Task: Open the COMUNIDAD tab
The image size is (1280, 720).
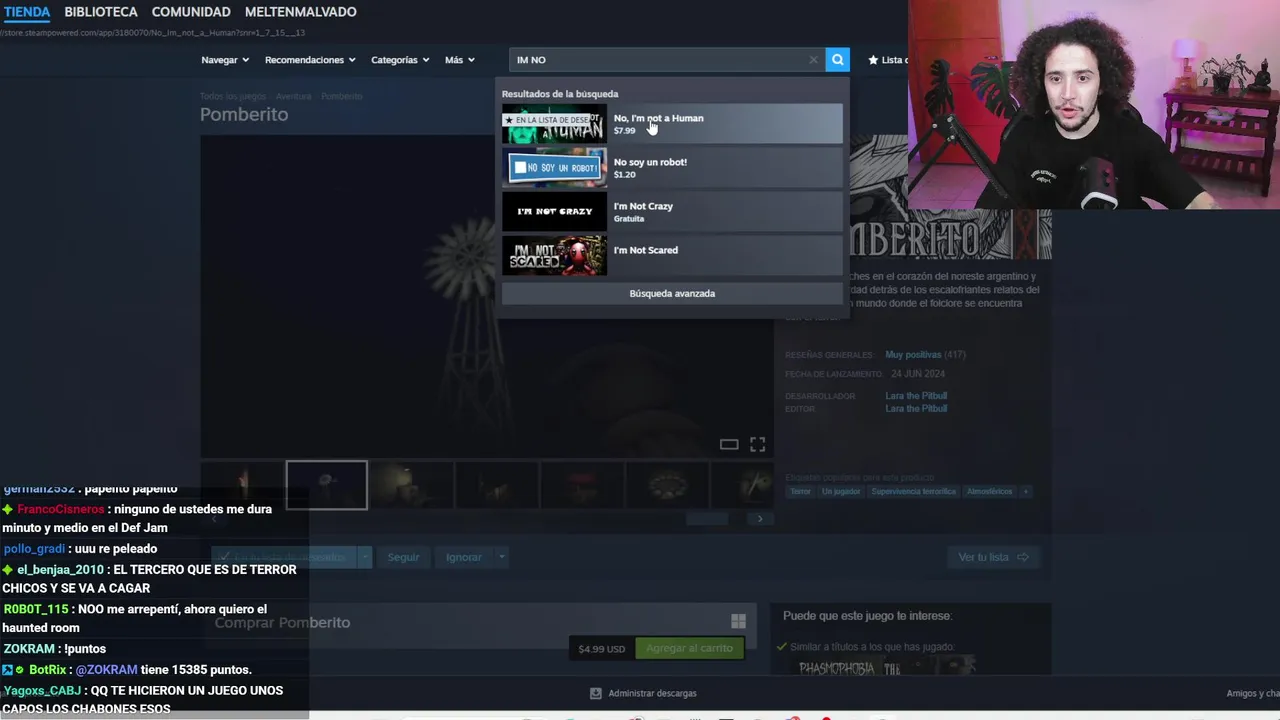Action: click(191, 12)
